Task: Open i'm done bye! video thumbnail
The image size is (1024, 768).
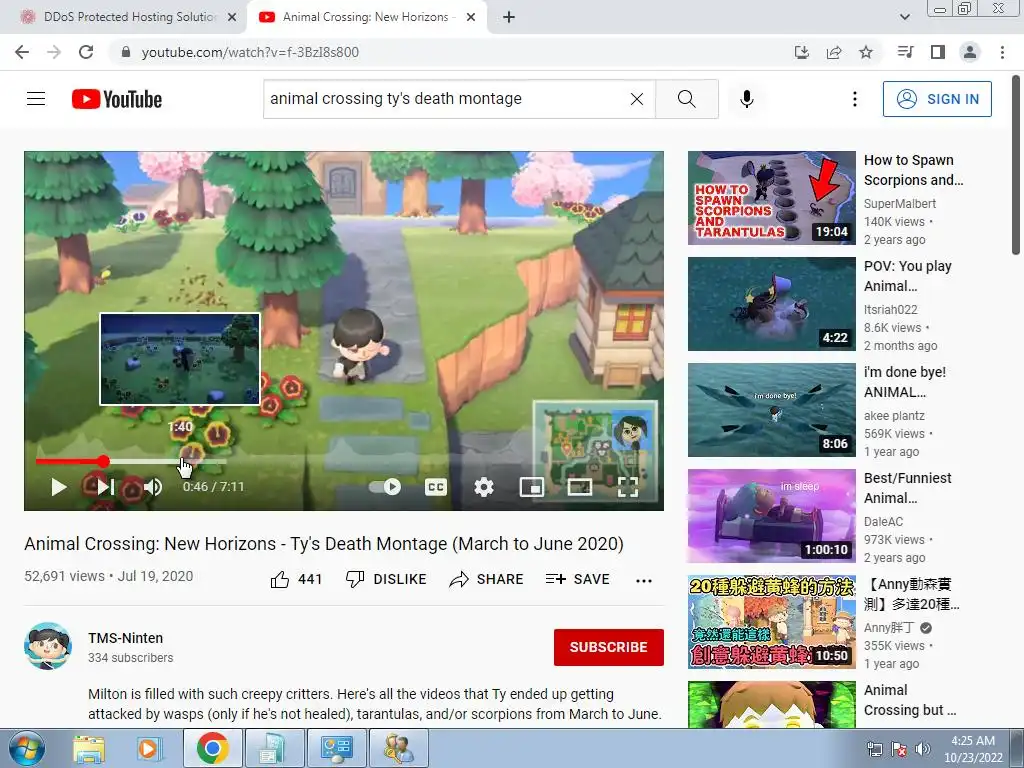Action: click(x=771, y=410)
